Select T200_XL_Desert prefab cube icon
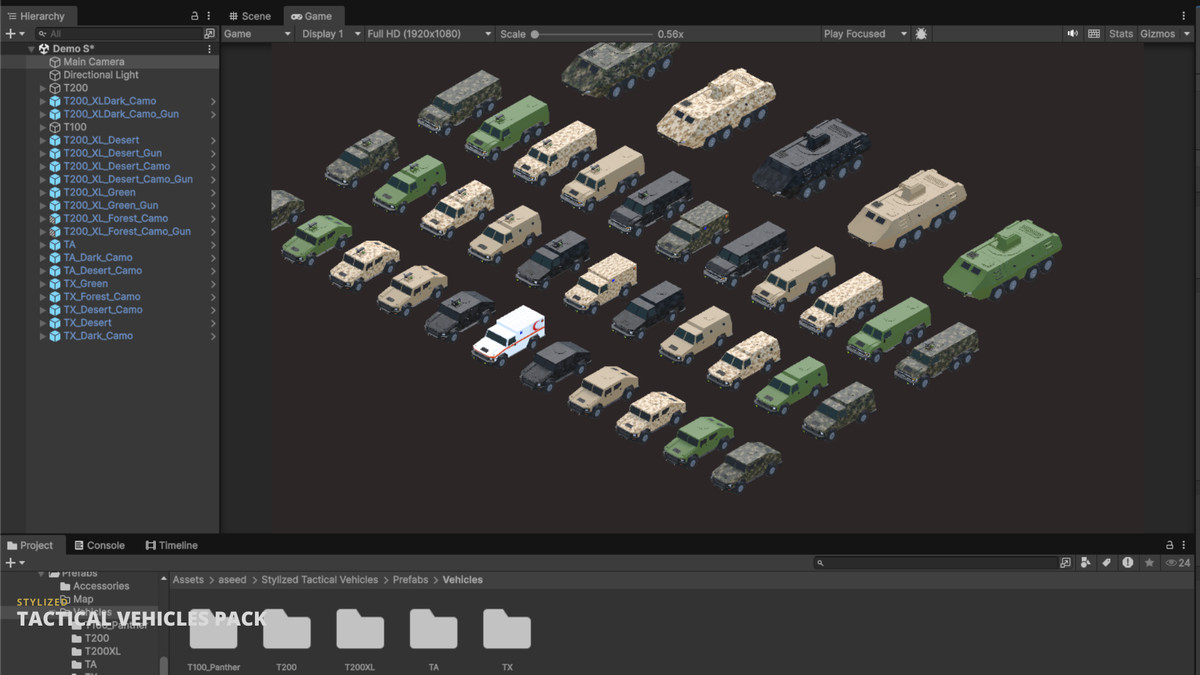The height and width of the screenshot is (675, 1200). tap(55, 140)
